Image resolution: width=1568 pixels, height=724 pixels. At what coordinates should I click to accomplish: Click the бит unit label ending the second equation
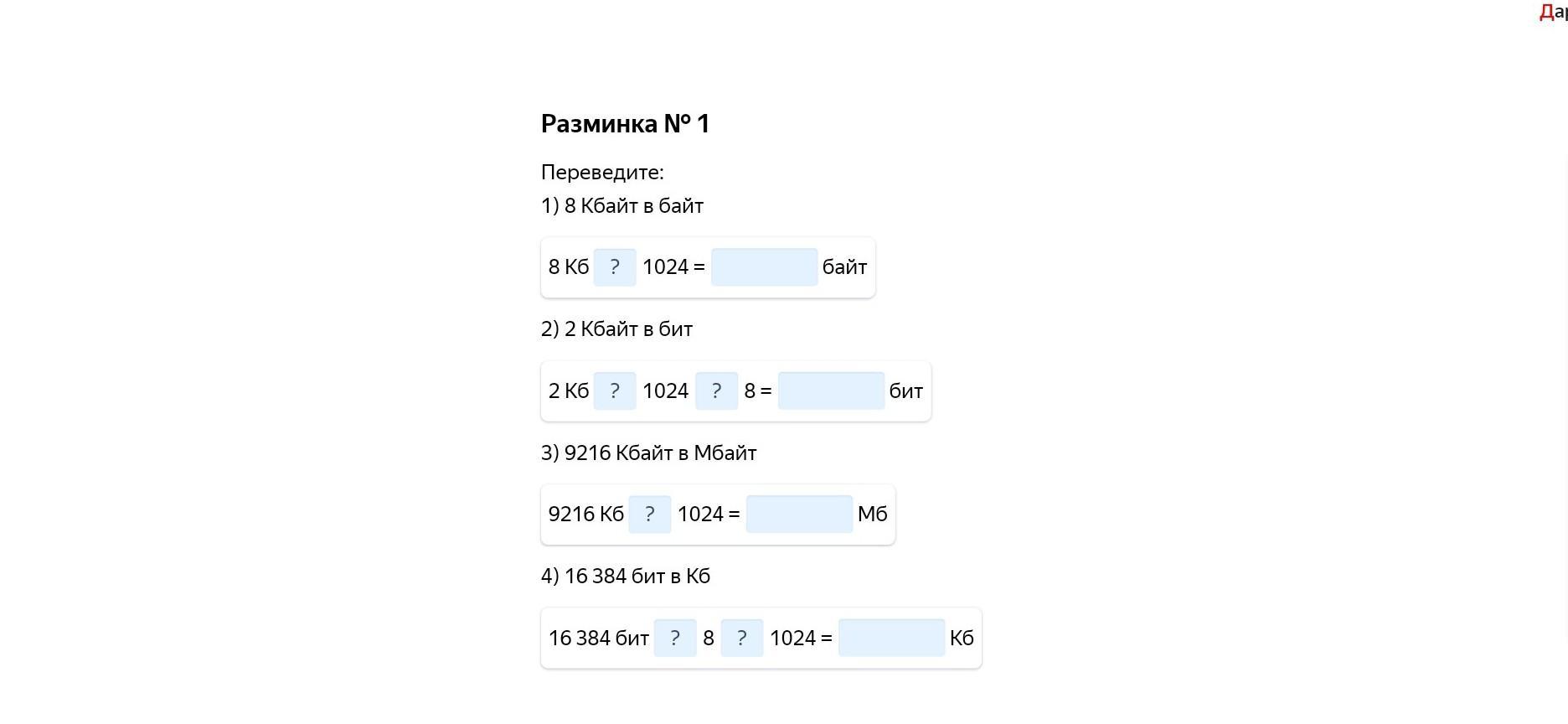[905, 391]
